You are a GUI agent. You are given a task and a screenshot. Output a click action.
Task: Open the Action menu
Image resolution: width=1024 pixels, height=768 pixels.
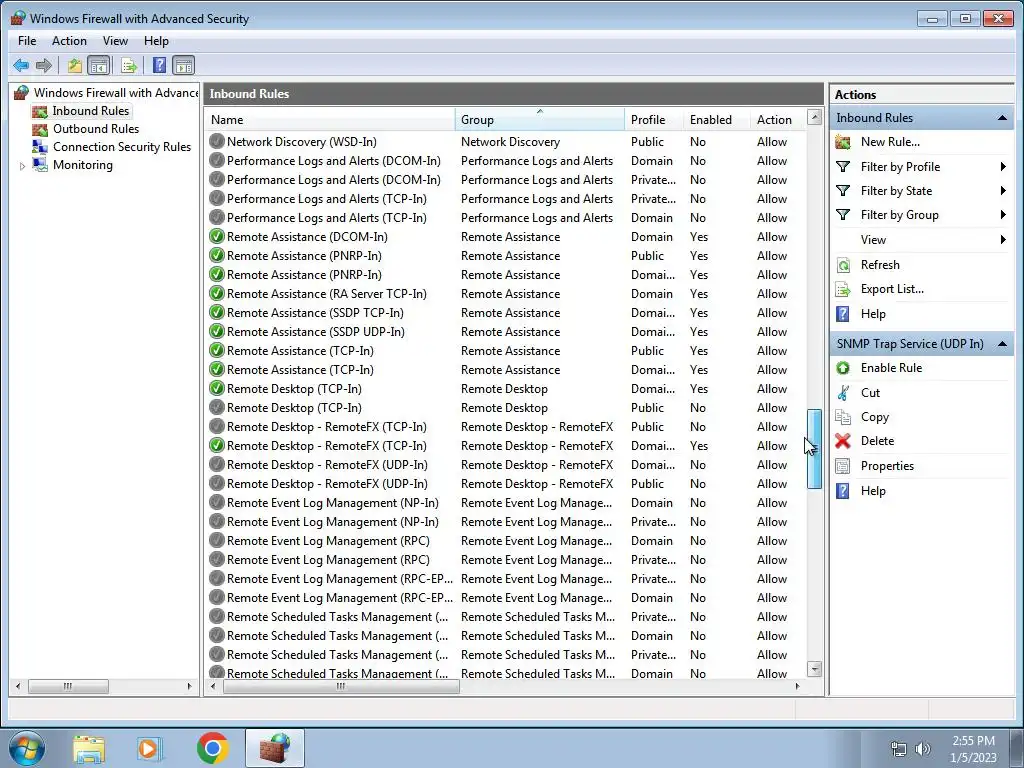[69, 40]
